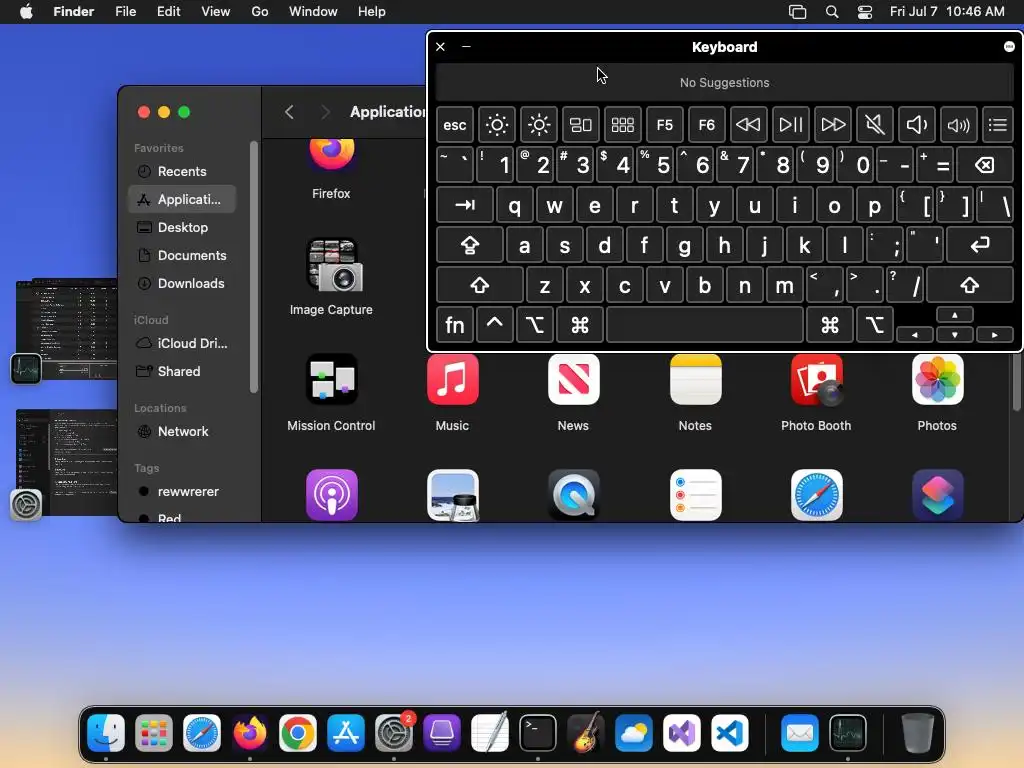Open Control Center in menu bar
Viewport: 1024px width, 768px height.
click(x=865, y=12)
